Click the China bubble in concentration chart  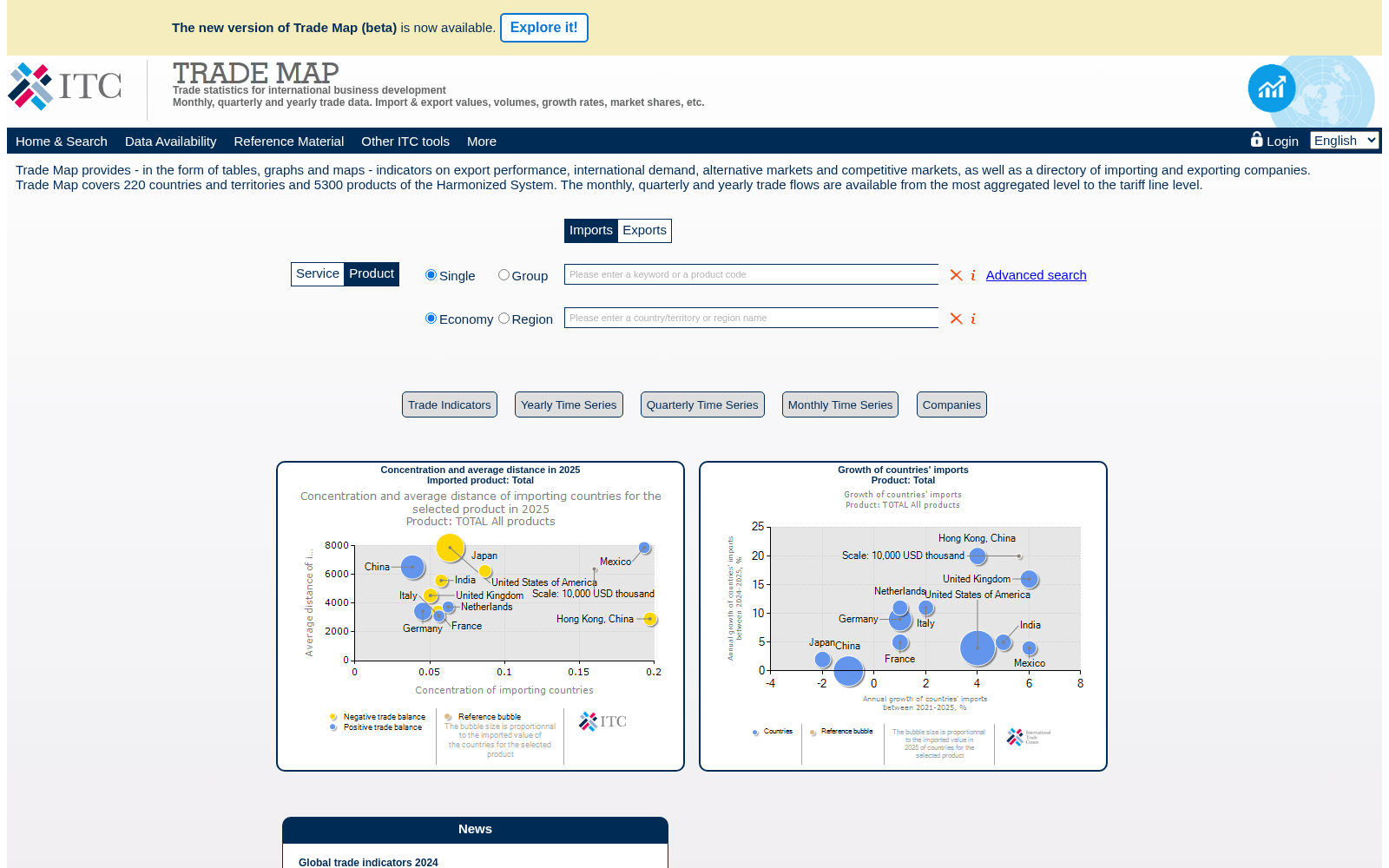click(412, 568)
